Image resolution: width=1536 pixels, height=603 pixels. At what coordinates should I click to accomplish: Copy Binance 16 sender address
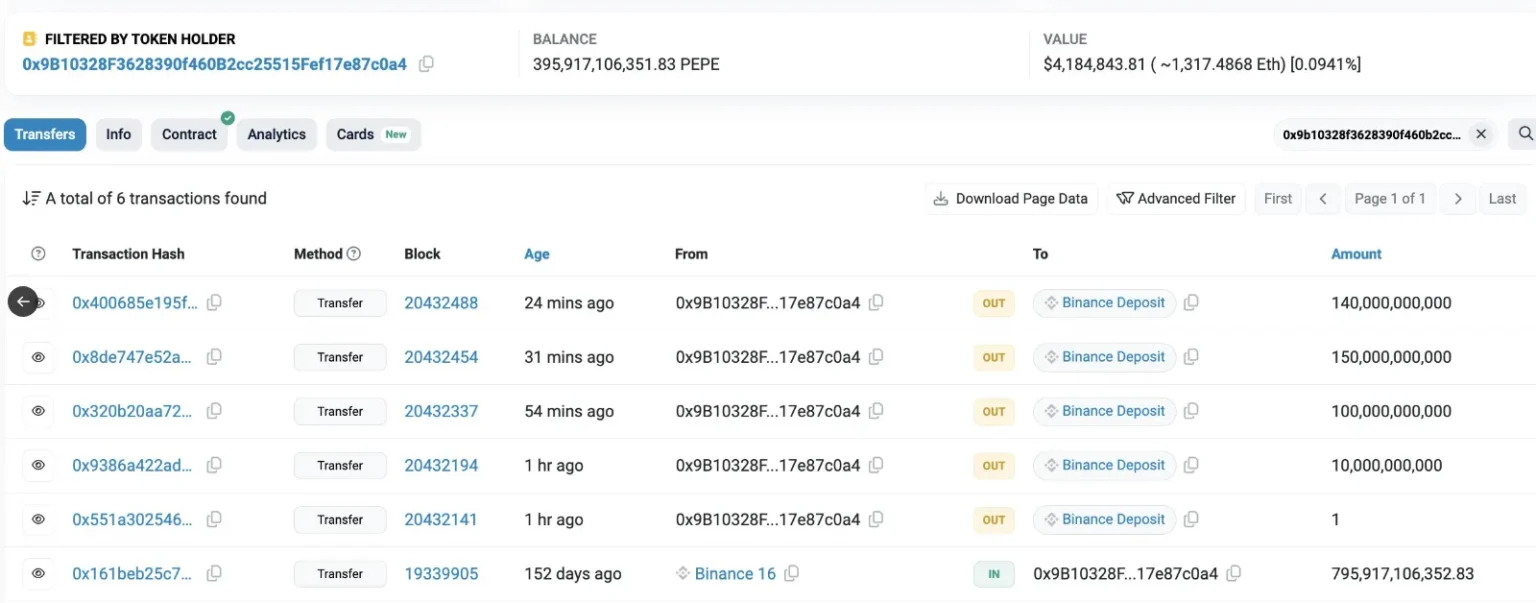[792, 574]
